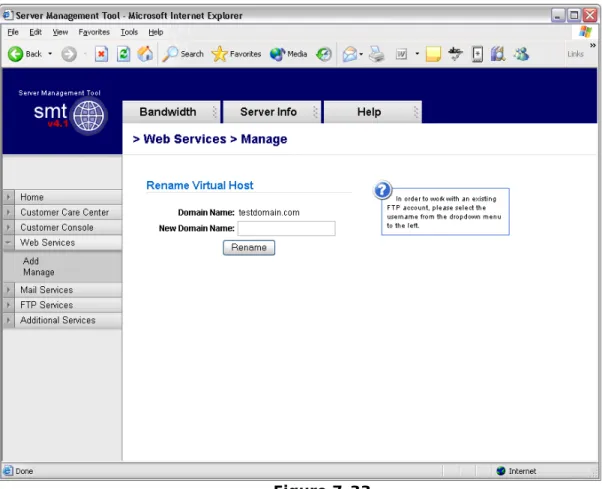
Task: Open the View menu
Action: (x=60, y=32)
